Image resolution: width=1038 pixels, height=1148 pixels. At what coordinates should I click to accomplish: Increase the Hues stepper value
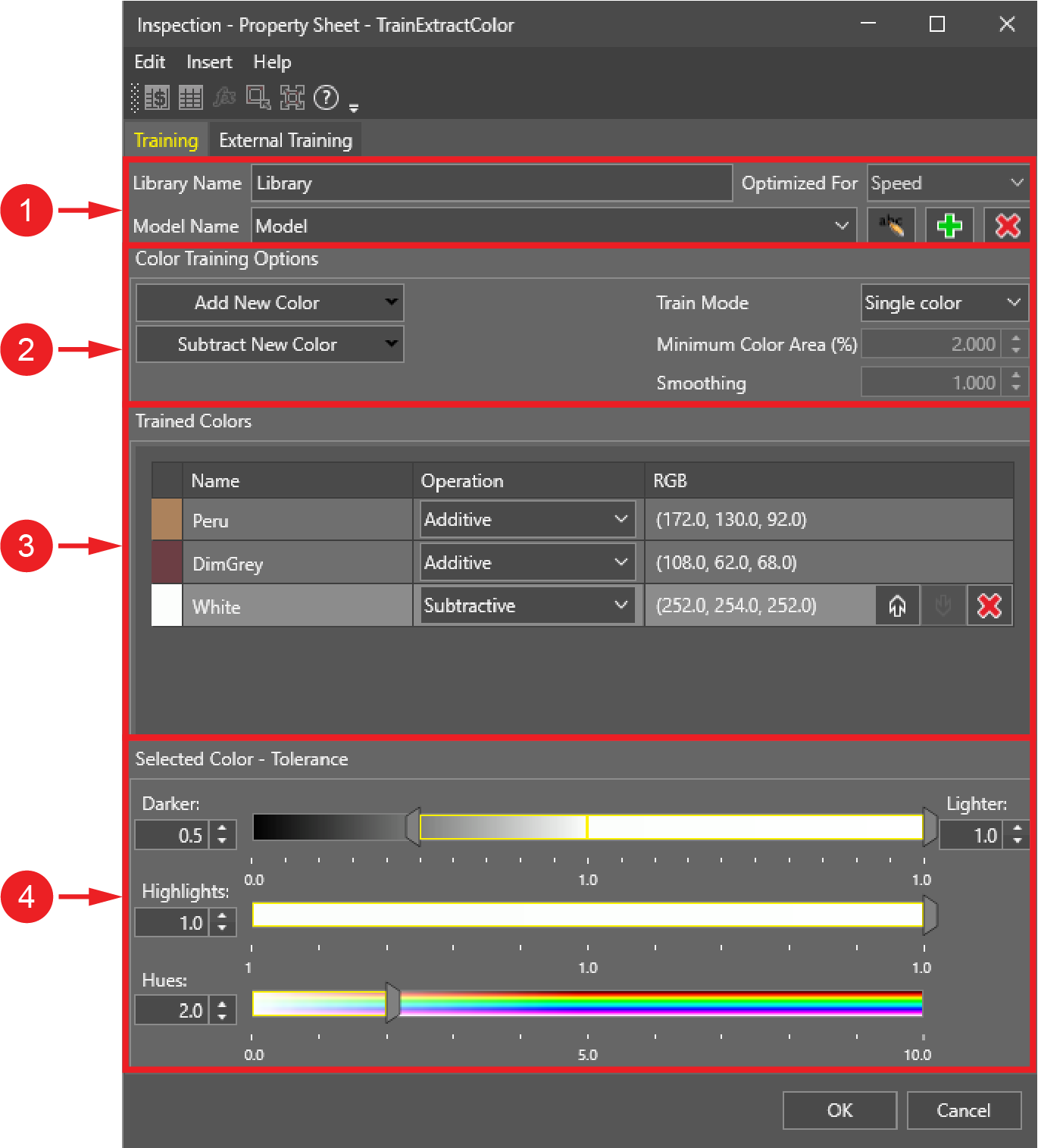[222, 1004]
